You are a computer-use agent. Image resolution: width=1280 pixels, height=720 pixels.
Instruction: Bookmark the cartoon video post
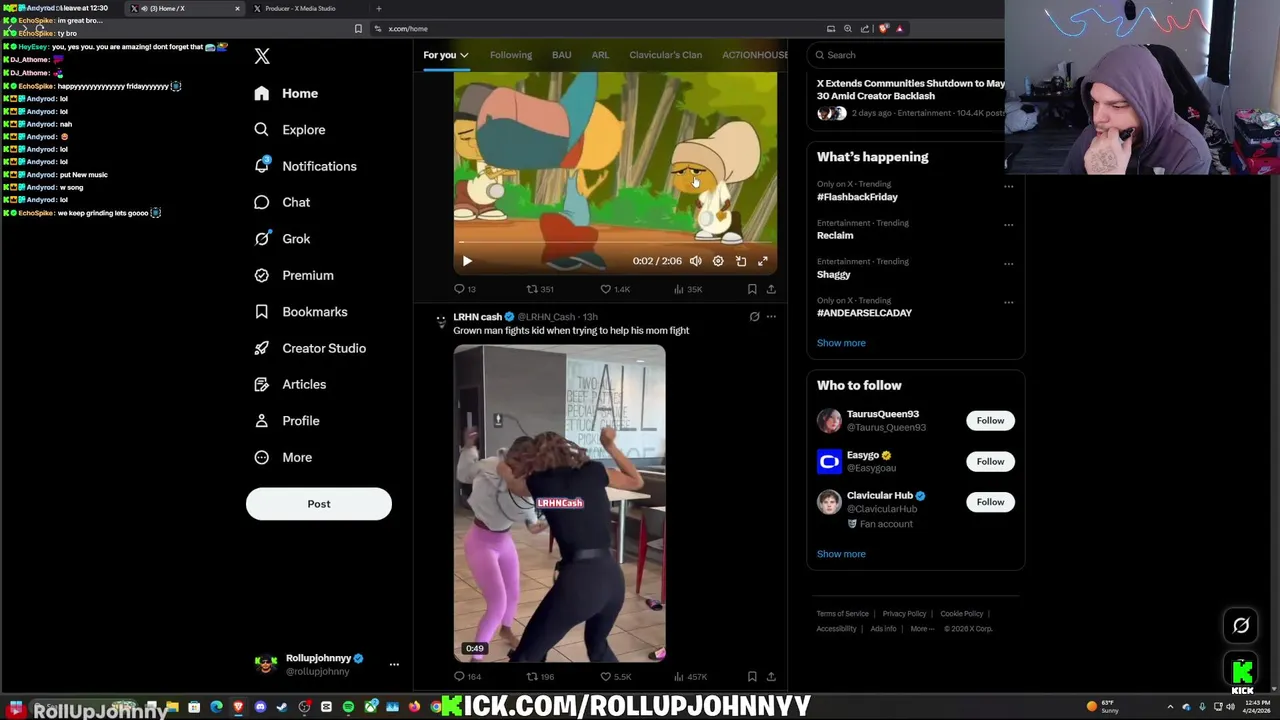point(752,289)
